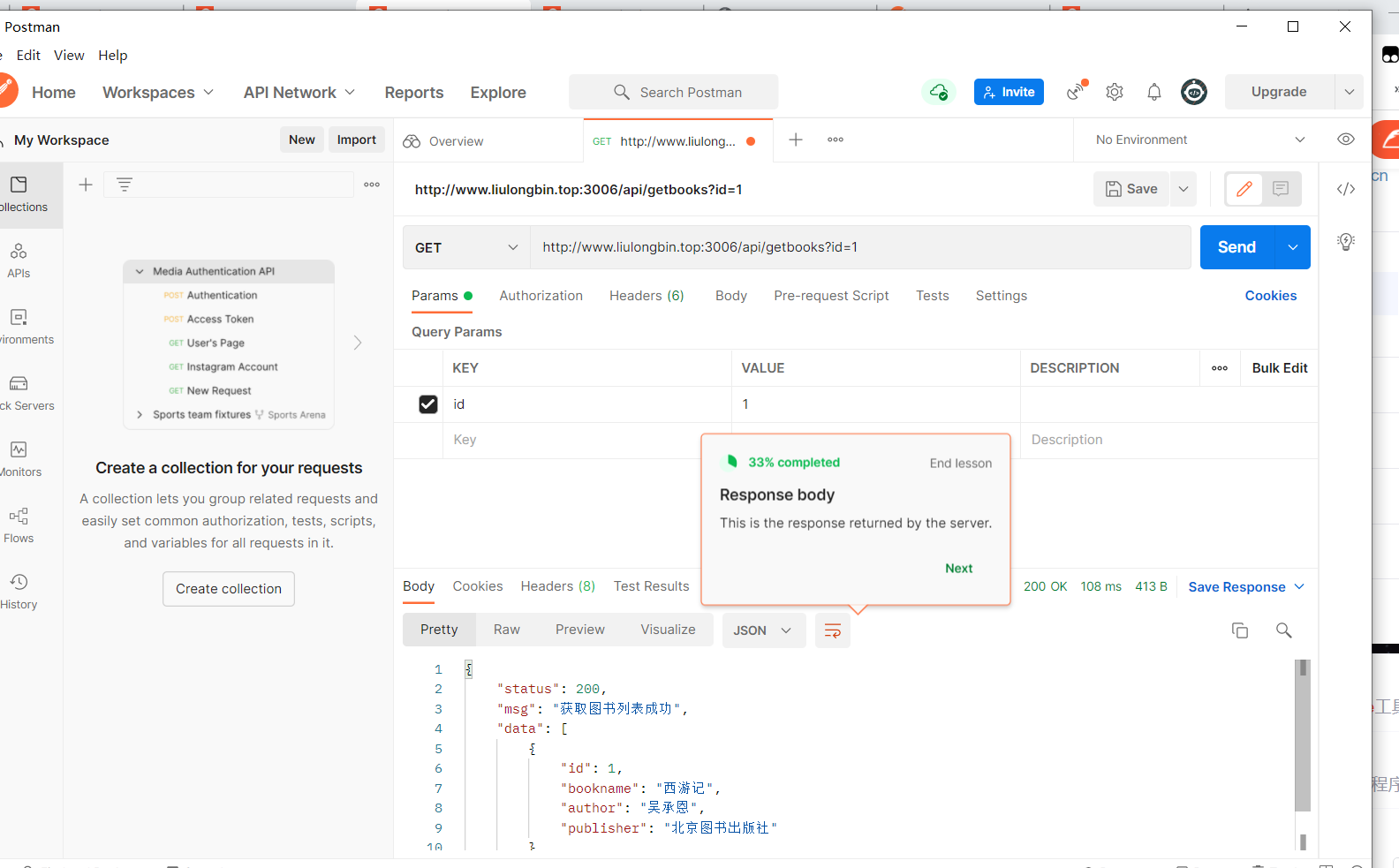Open the Save Response dropdown
The height and width of the screenshot is (868, 1399).
tap(1246, 587)
